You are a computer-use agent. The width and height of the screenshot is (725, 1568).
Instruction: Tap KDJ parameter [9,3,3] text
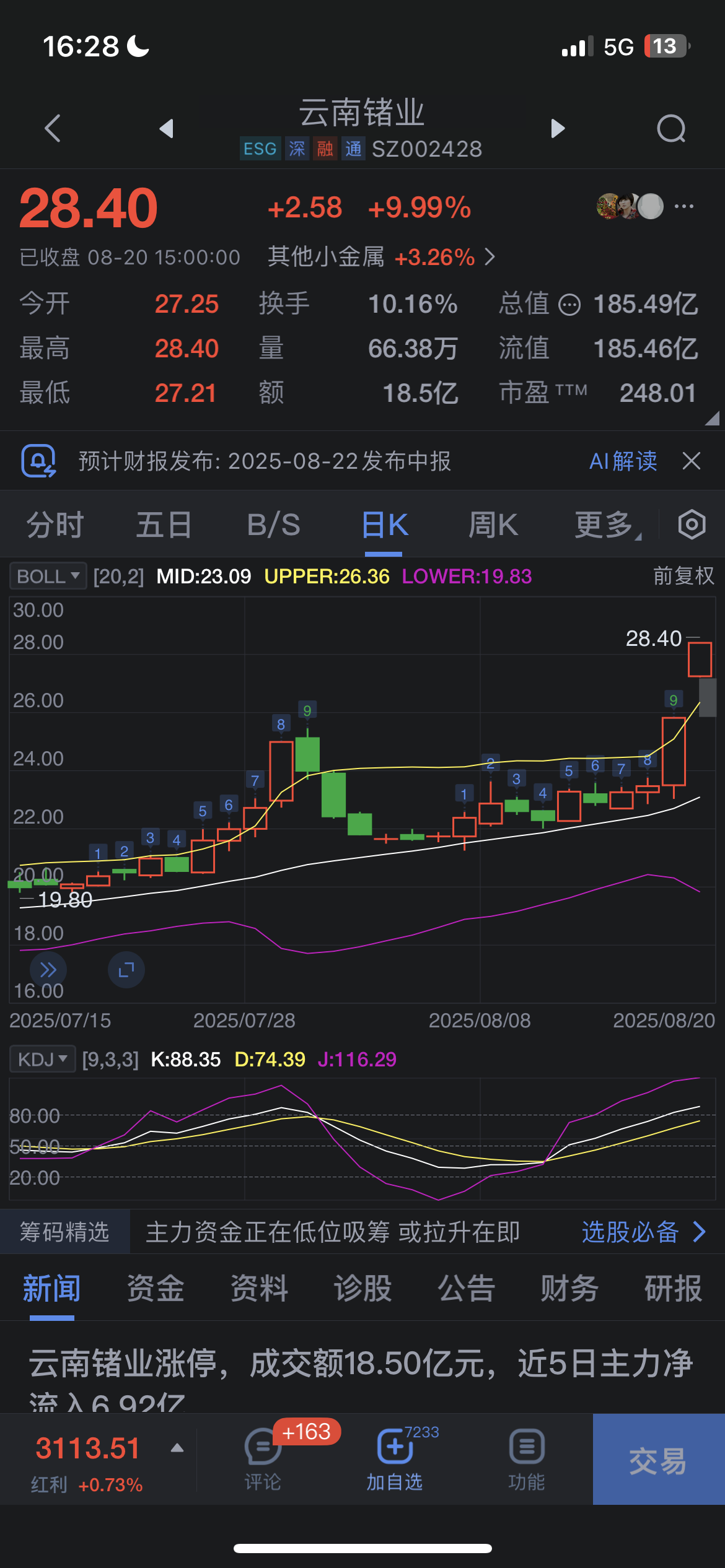click(110, 1059)
